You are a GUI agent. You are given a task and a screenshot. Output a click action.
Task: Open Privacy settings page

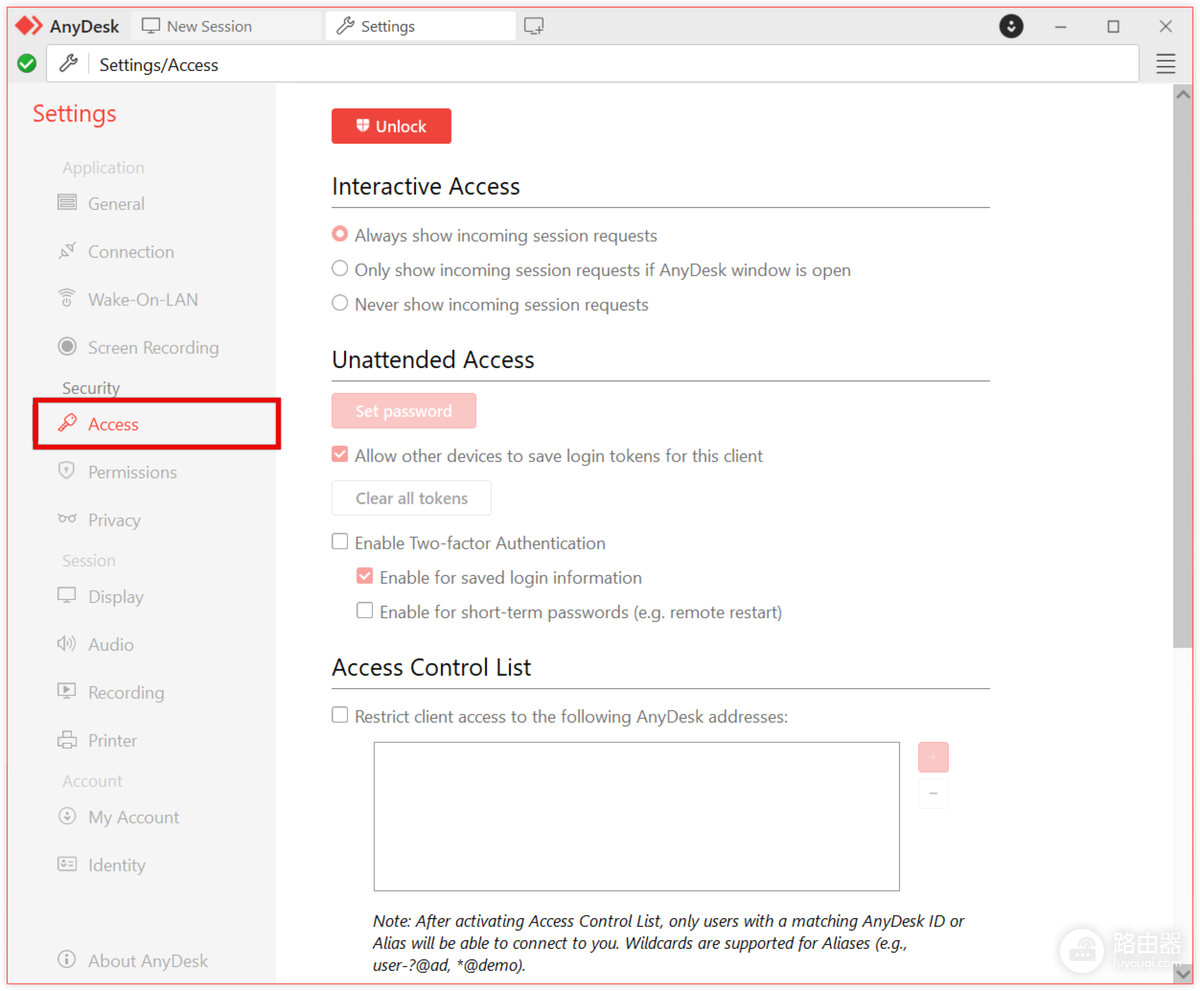click(x=114, y=520)
